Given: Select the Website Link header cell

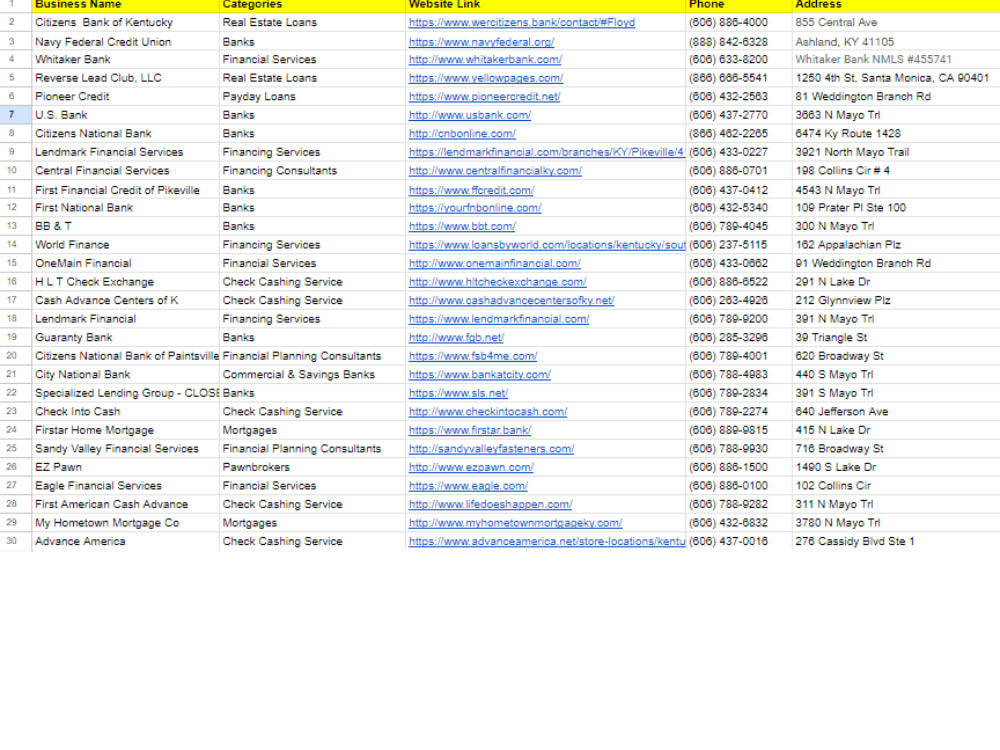Looking at the screenshot, I should point(546,5).
